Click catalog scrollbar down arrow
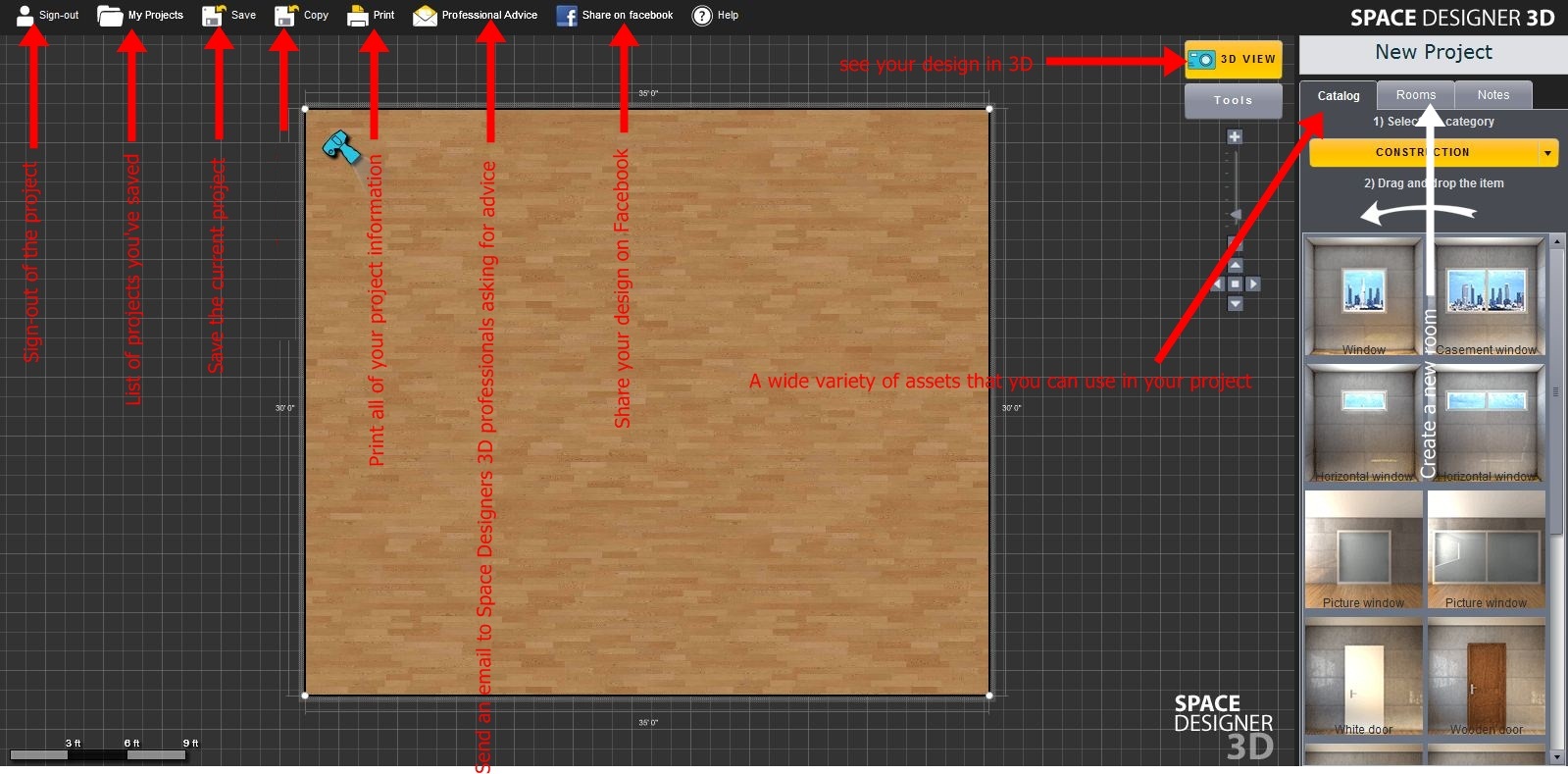 [x=1556, y=757]
